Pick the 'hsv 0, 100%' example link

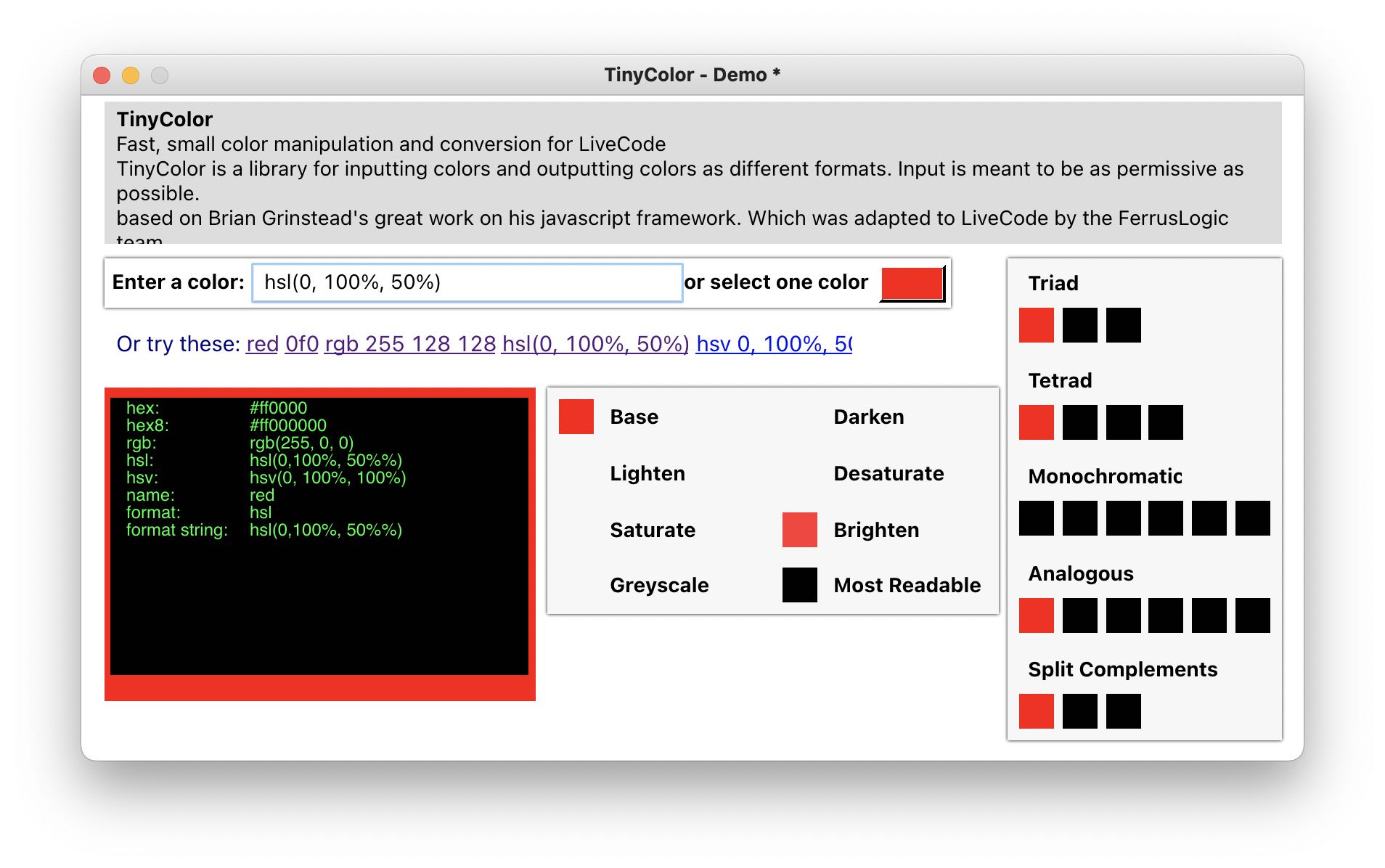coord(774,344)
